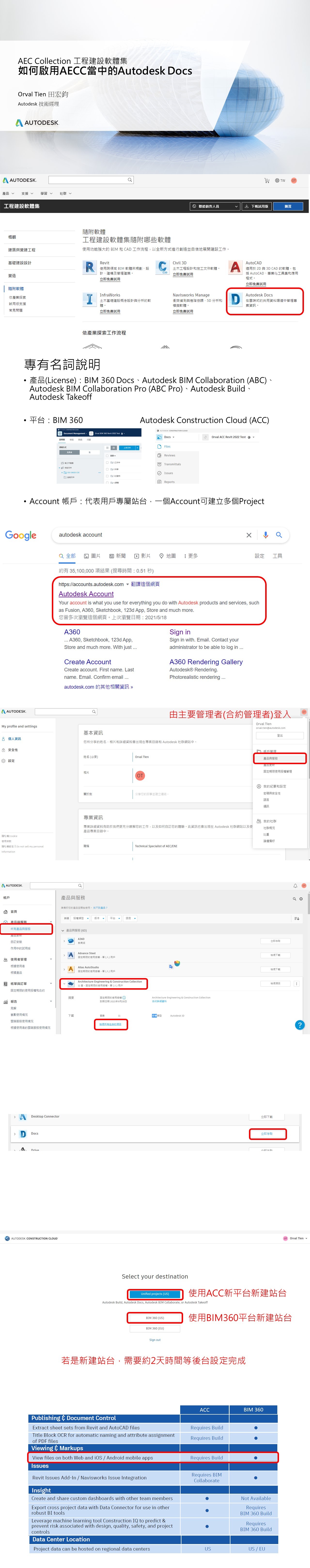Select 隨附軟體 in the left sidebar
This screenshot has width=310, height=1568.
click(16, 288)
